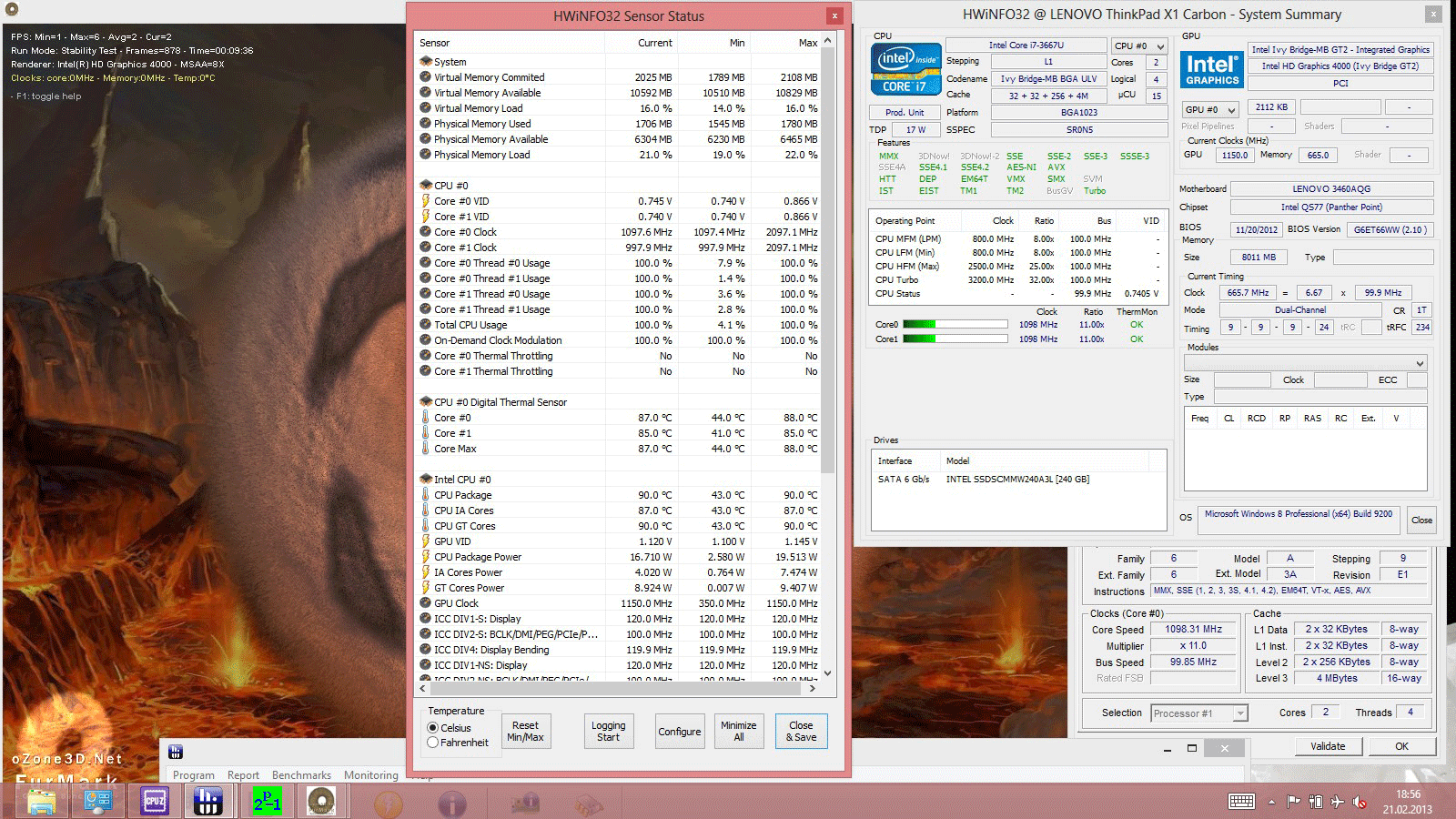Show hidden system tray icons
Screen dimensions: 1456x819
(1271, 802)
